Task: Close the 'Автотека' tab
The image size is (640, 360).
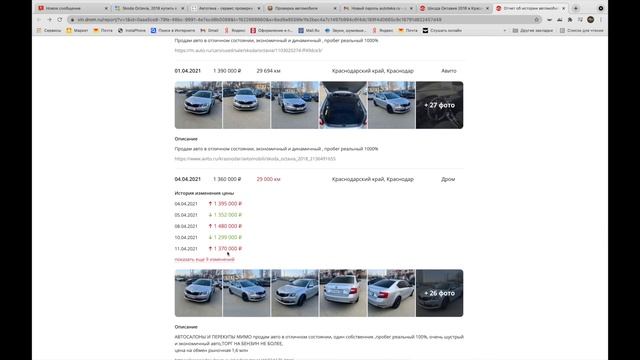Action: (259, 8)
